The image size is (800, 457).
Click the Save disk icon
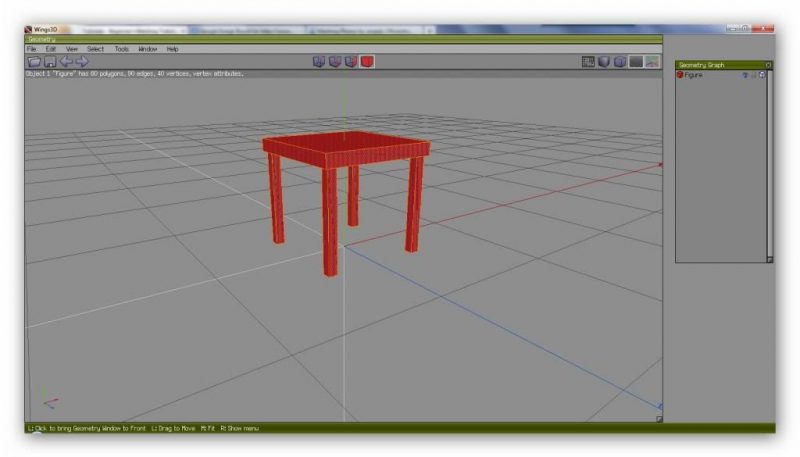pyautogui.click(x=49, y=61)
